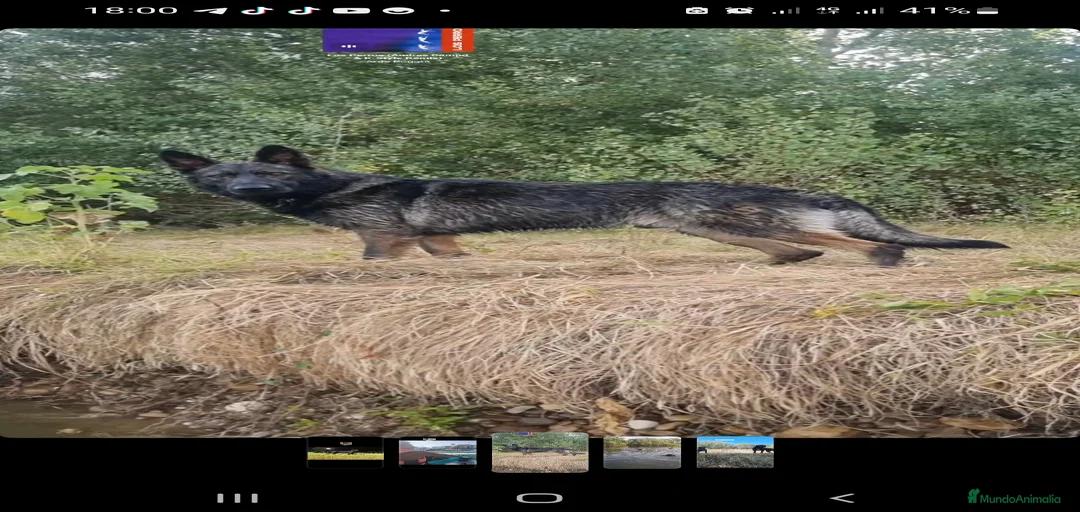The width and height of the screenshot is (1080, 512).
Task: Tap the battery indicator in status bar
Action: [x=987, y=10]
